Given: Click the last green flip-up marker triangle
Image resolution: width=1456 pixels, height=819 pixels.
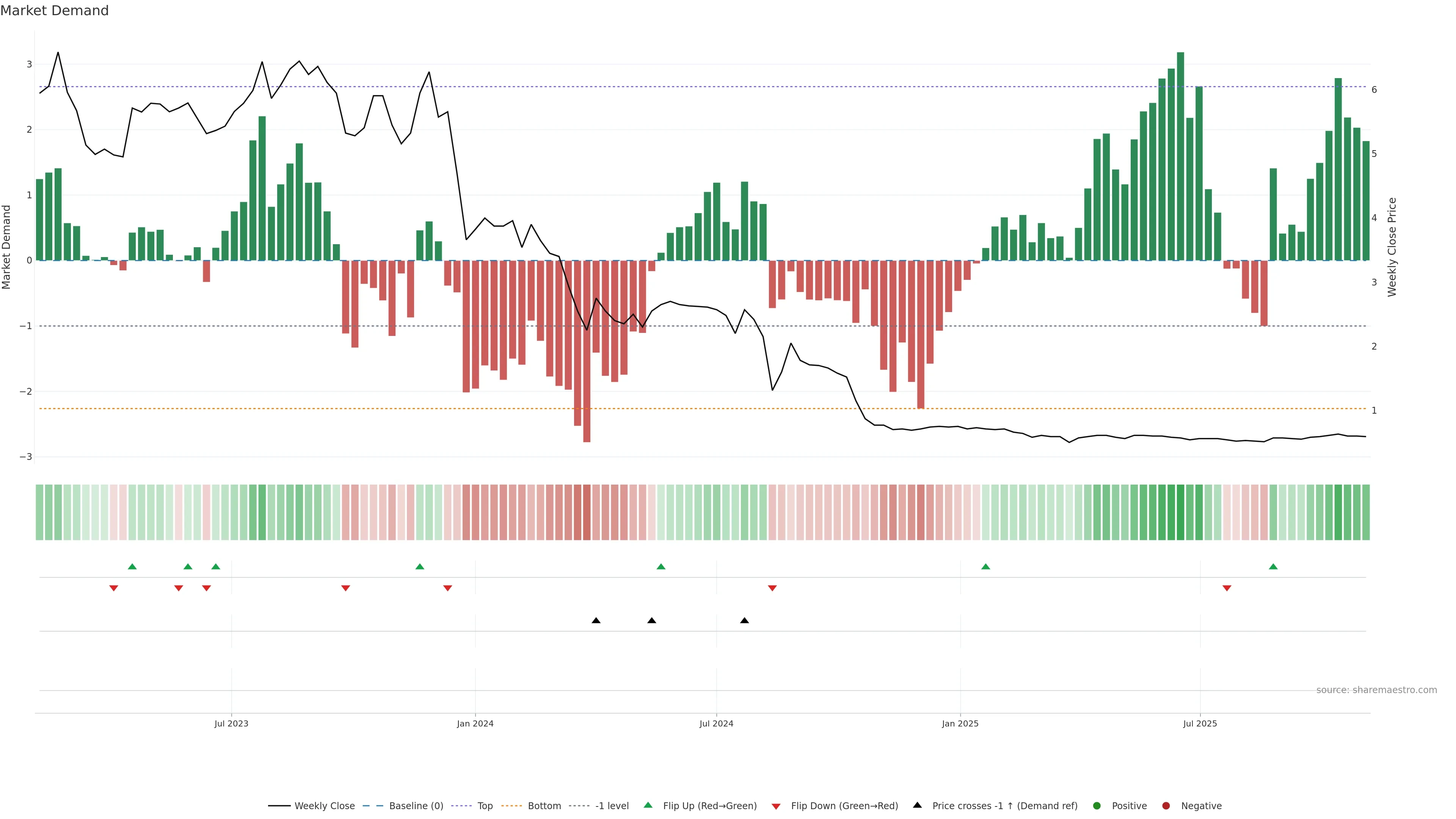Looking at the screenshot, I should pyautogui.click(x=1273, y=566).
